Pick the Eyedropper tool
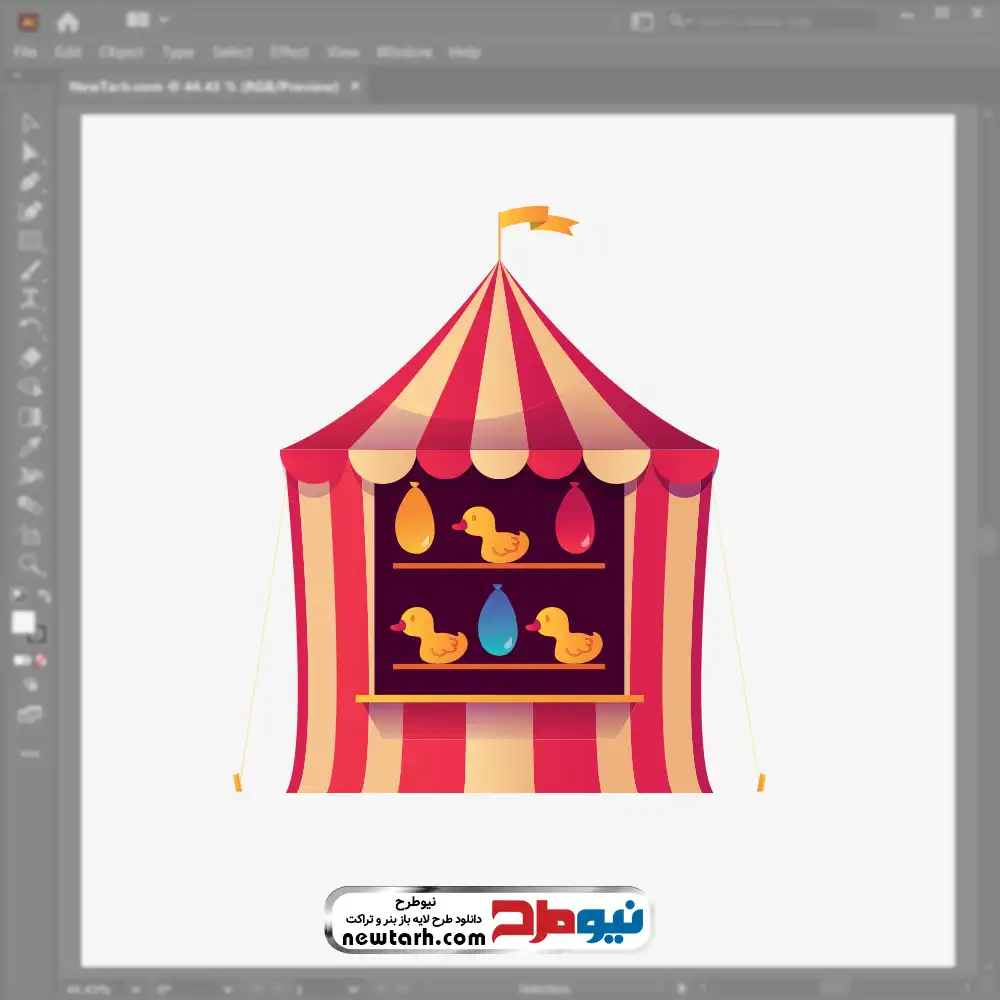Screen dimensions: 1000x1000 pos(31,446)
